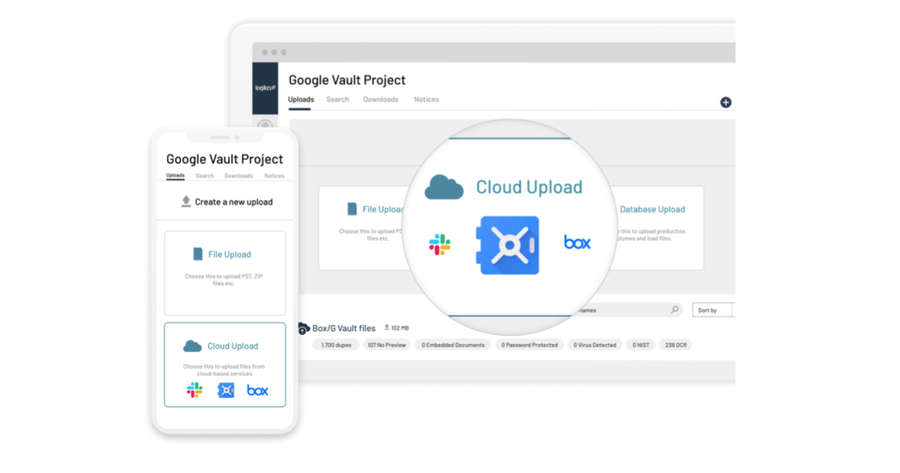Click the phone Cloud Upload cloud icon

click(192, 346)
